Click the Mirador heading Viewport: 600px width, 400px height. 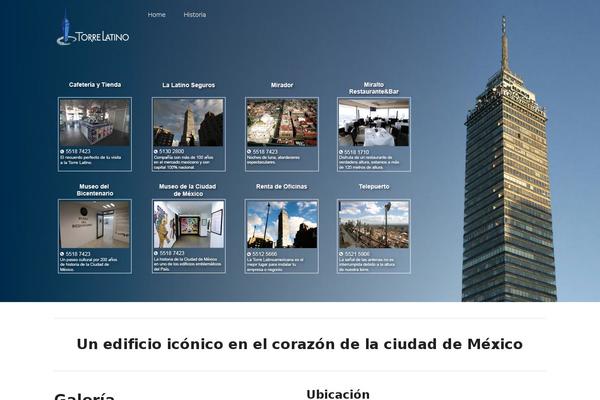click(282, 85)
